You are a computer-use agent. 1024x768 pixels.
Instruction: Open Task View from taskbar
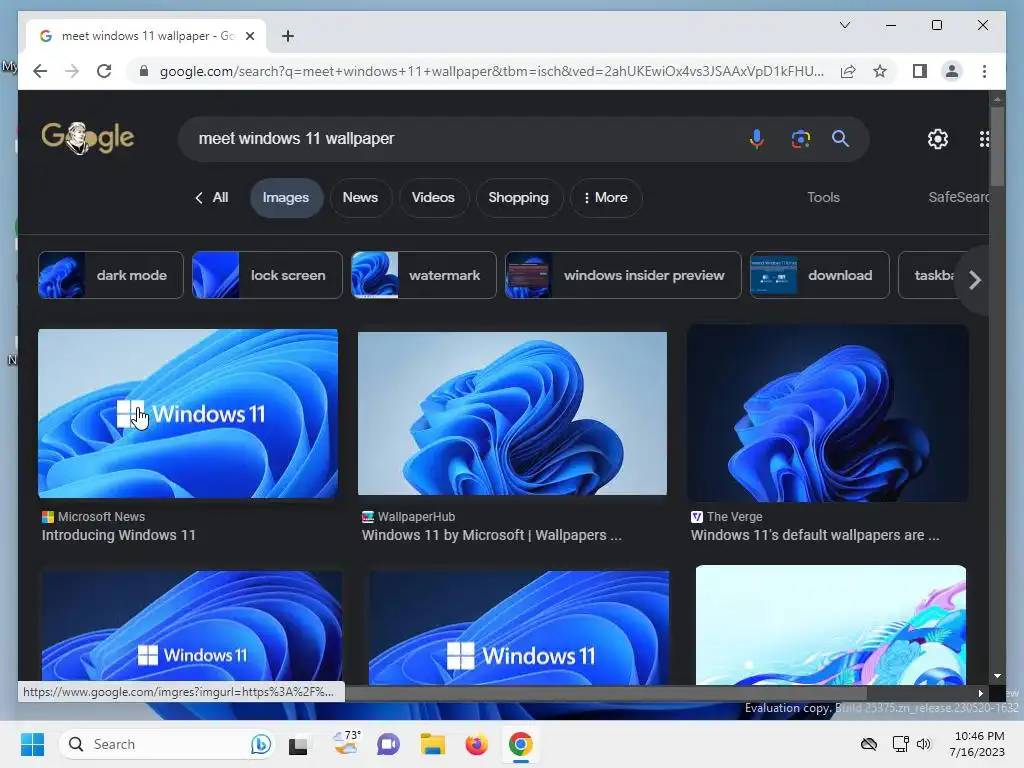pyautogui.click(x=298, y=744)
